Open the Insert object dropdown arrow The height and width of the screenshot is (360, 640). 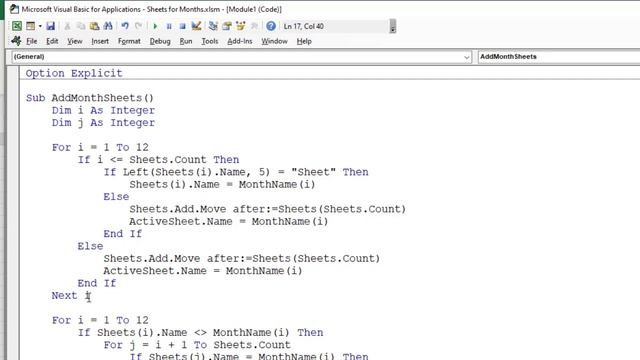pos(40,26)
